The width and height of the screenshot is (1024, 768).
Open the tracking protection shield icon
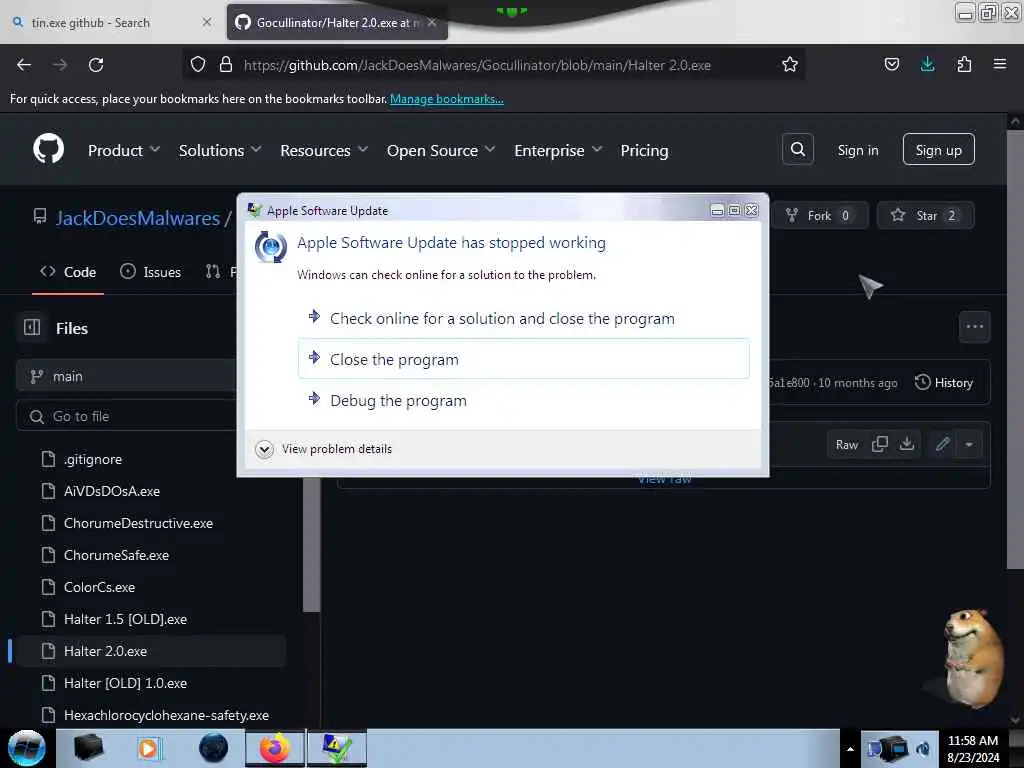(x=198, y=65)
